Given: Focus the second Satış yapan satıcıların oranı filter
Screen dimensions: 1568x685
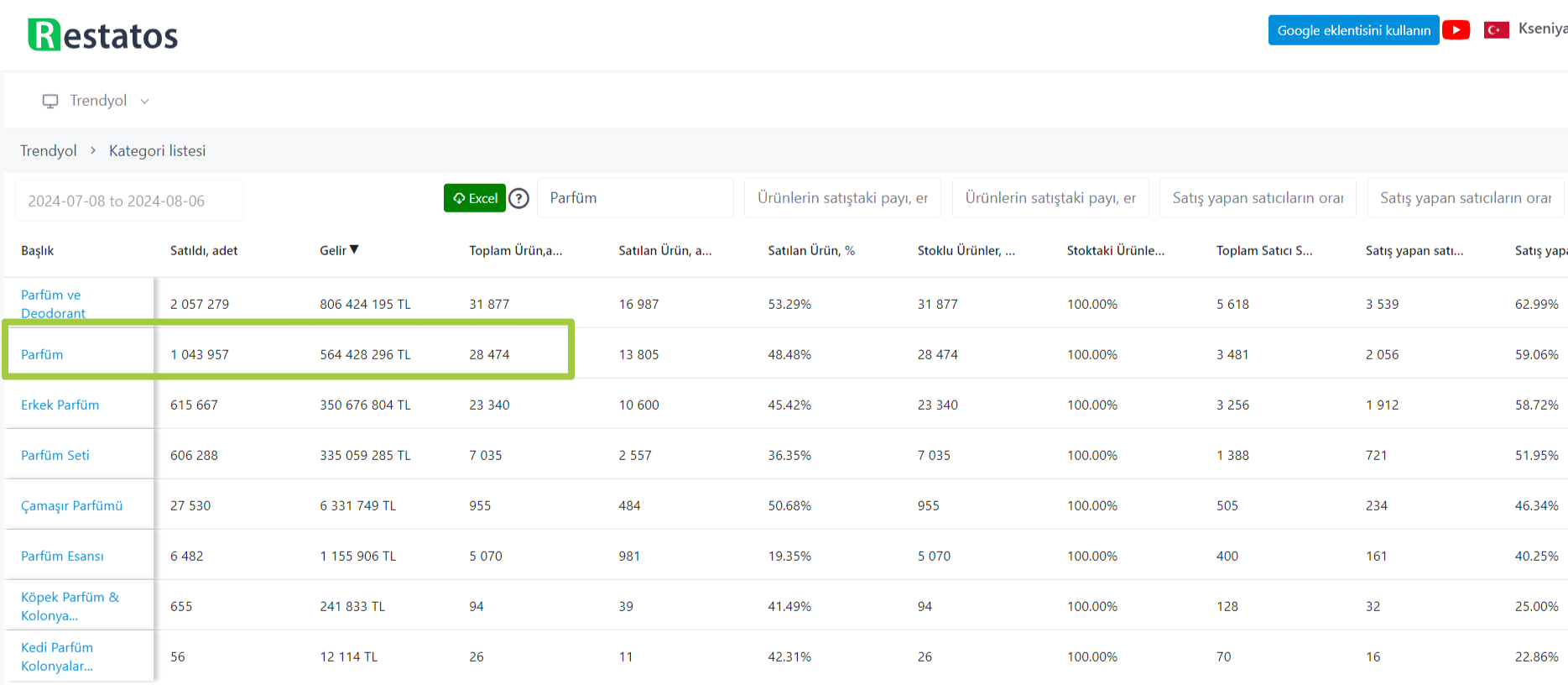Looking at the screenshot, I should click(1466, 198).
